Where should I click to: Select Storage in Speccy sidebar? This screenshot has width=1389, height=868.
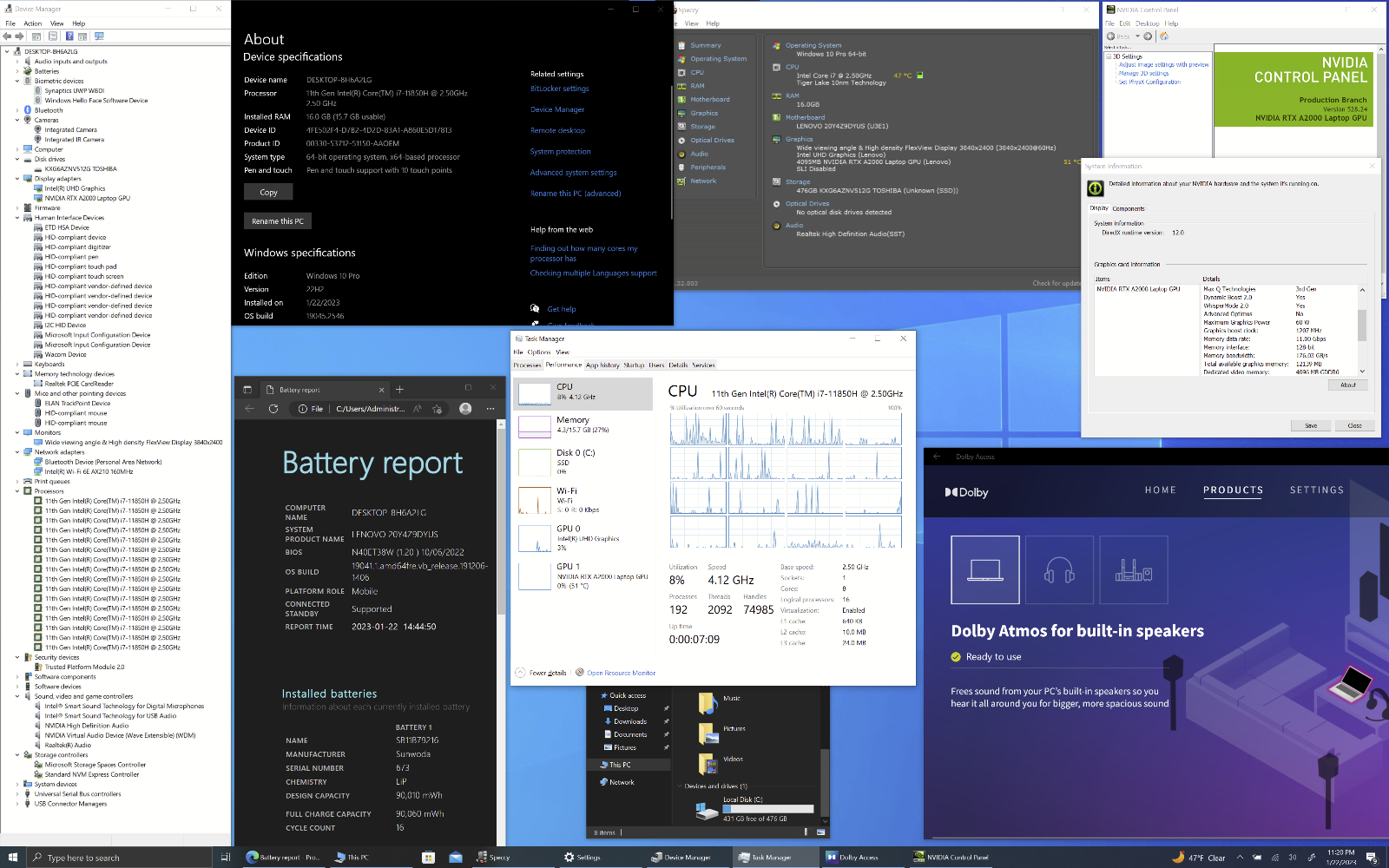pyautogui.click(x=702, y=127)
